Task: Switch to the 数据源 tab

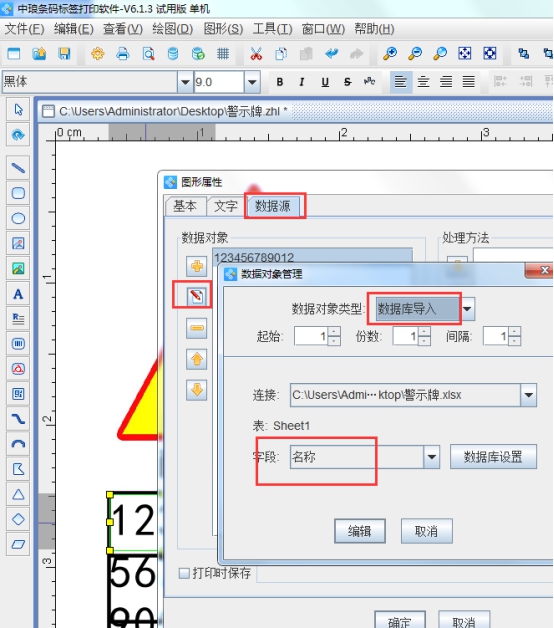Action: point(273,206)
